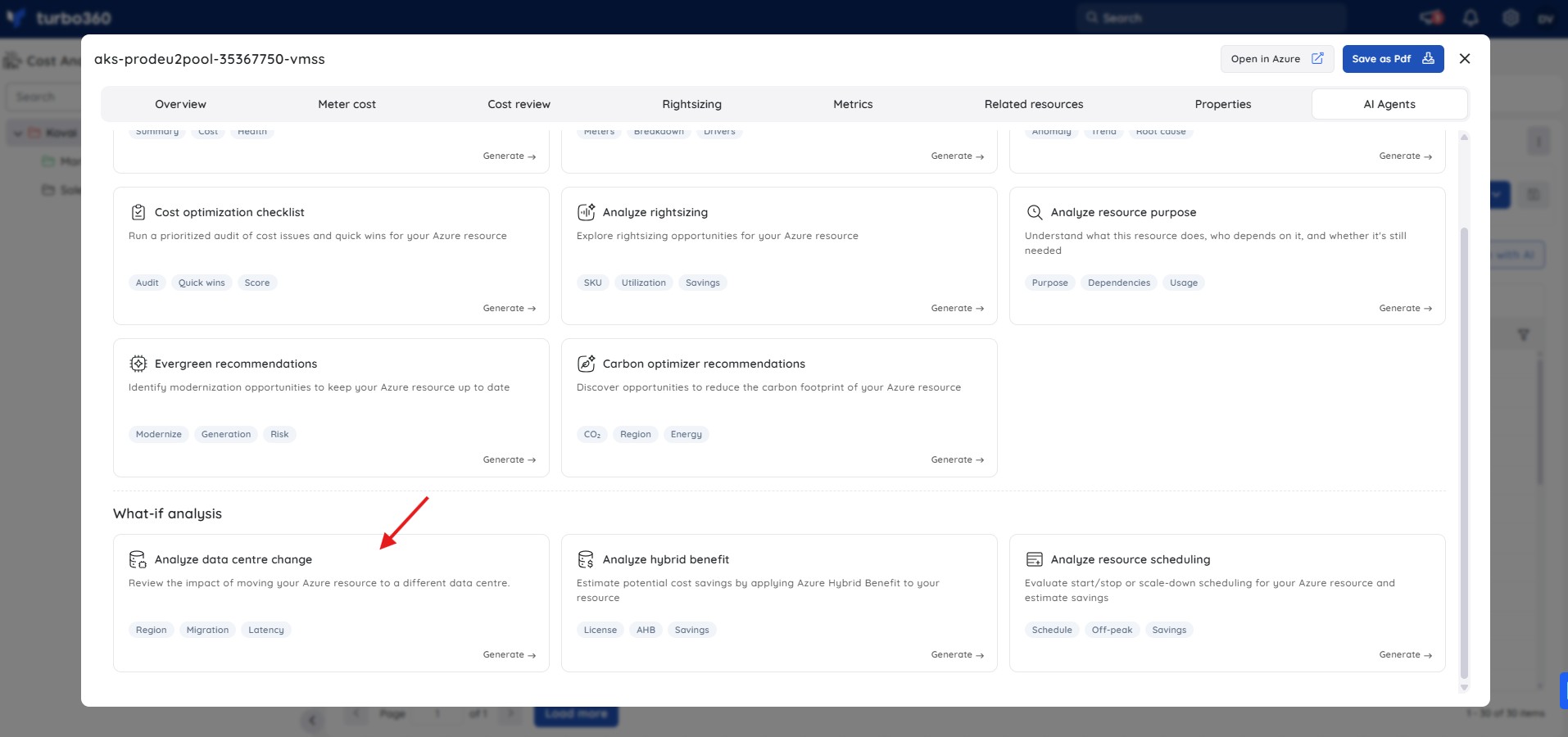Generate the Analyze resource purpose report
Image resolution: width=1568 pixels, height=737 pixels.
1406,308
